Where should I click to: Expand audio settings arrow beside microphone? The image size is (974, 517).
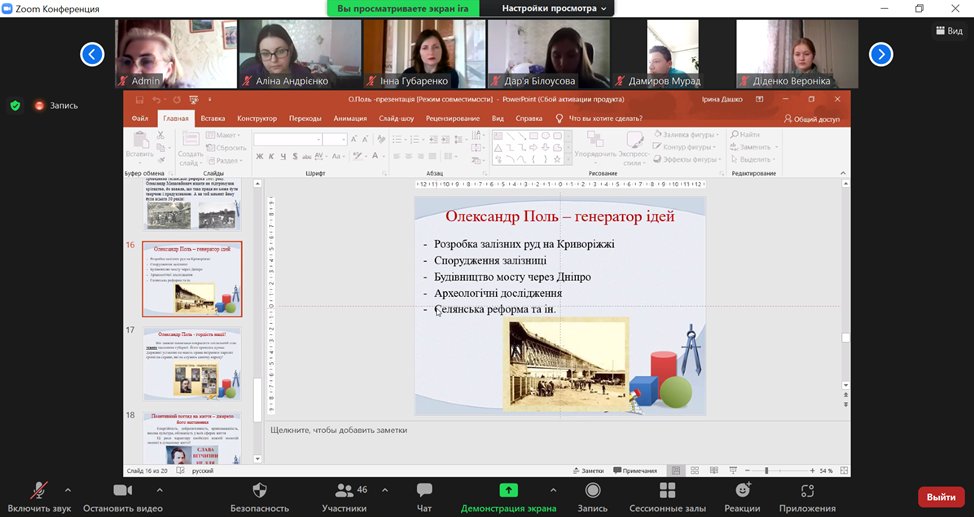click(68, 490)
